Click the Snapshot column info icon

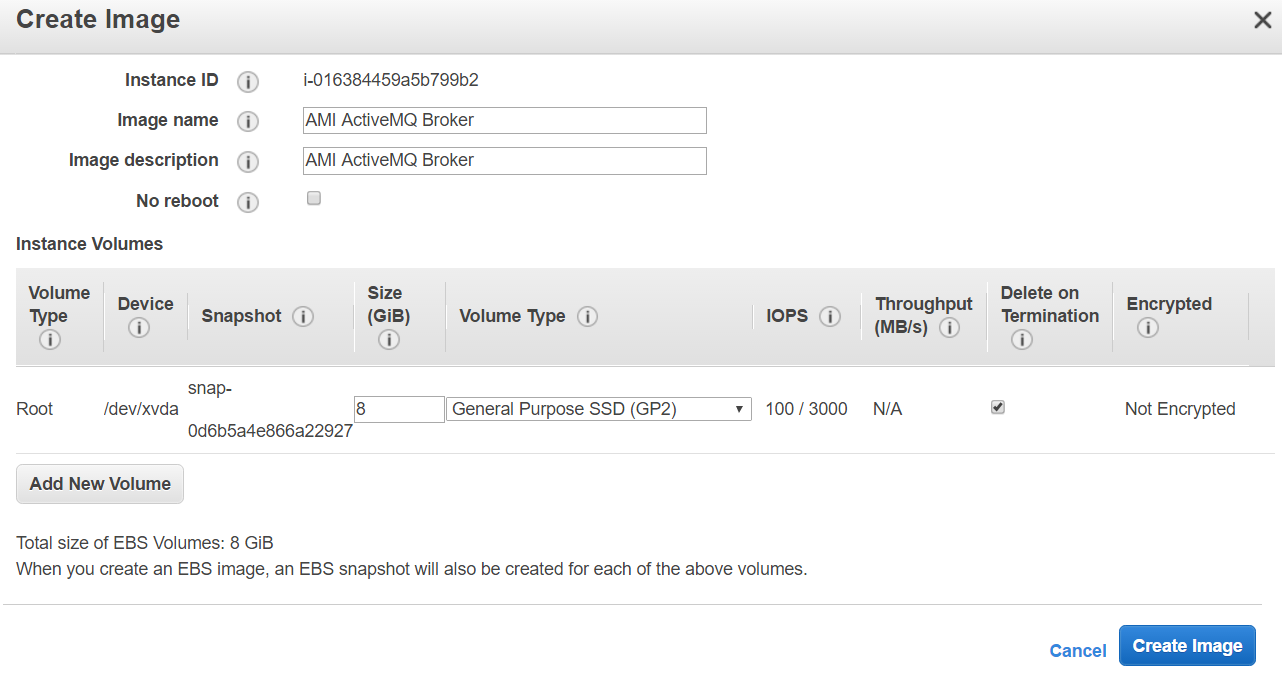pyautogui.click(x=303, y=317)
